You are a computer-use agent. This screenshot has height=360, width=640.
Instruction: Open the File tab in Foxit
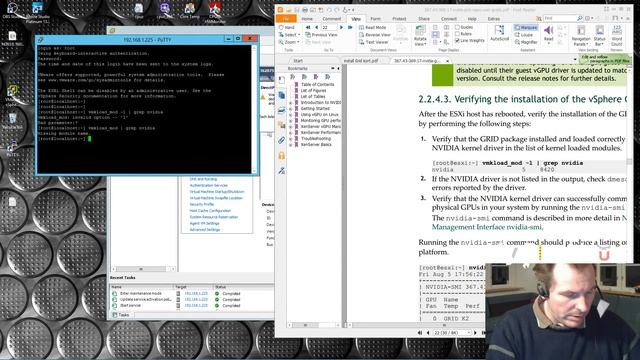(x=286, y=19)
